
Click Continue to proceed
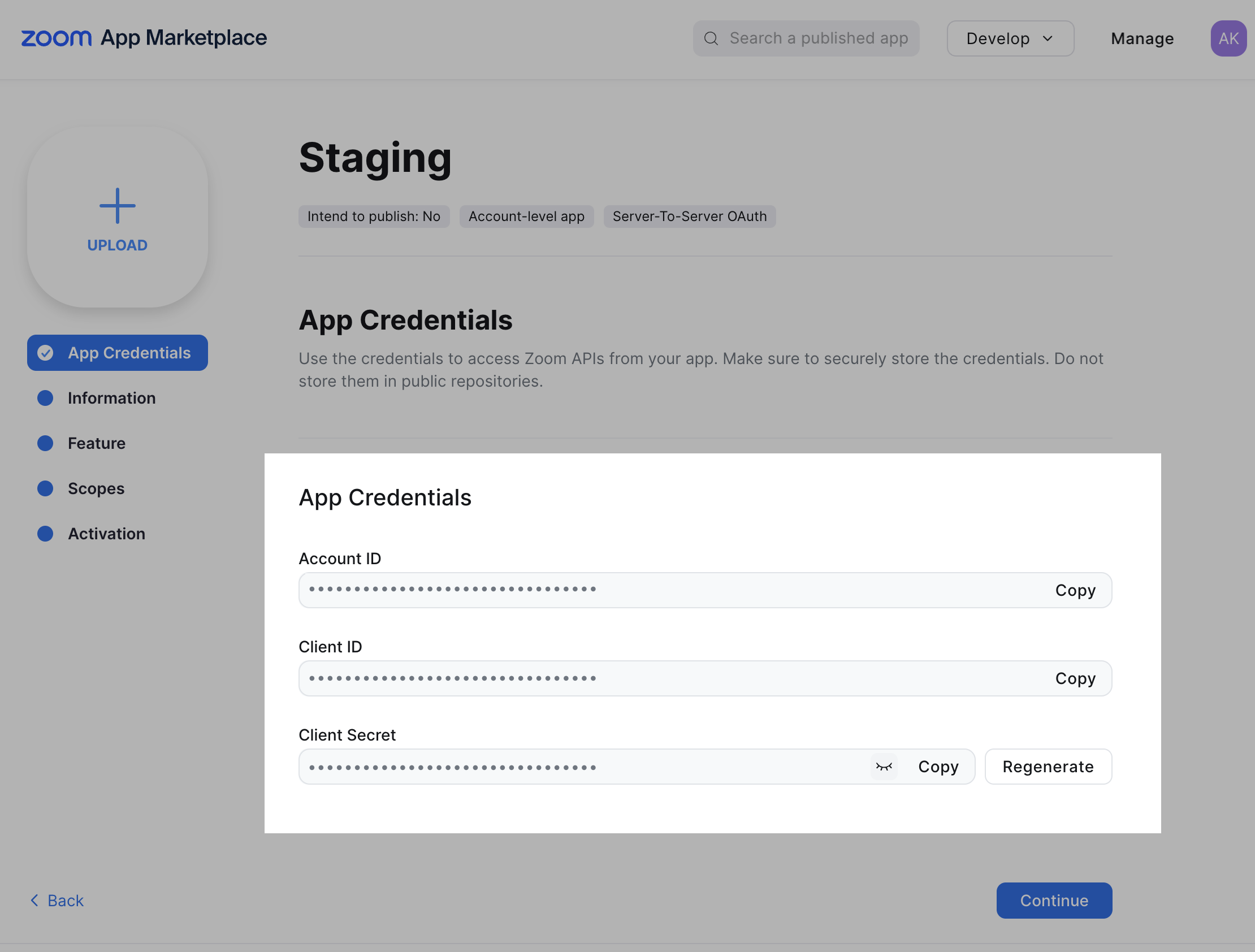(x=1054, y=901)
